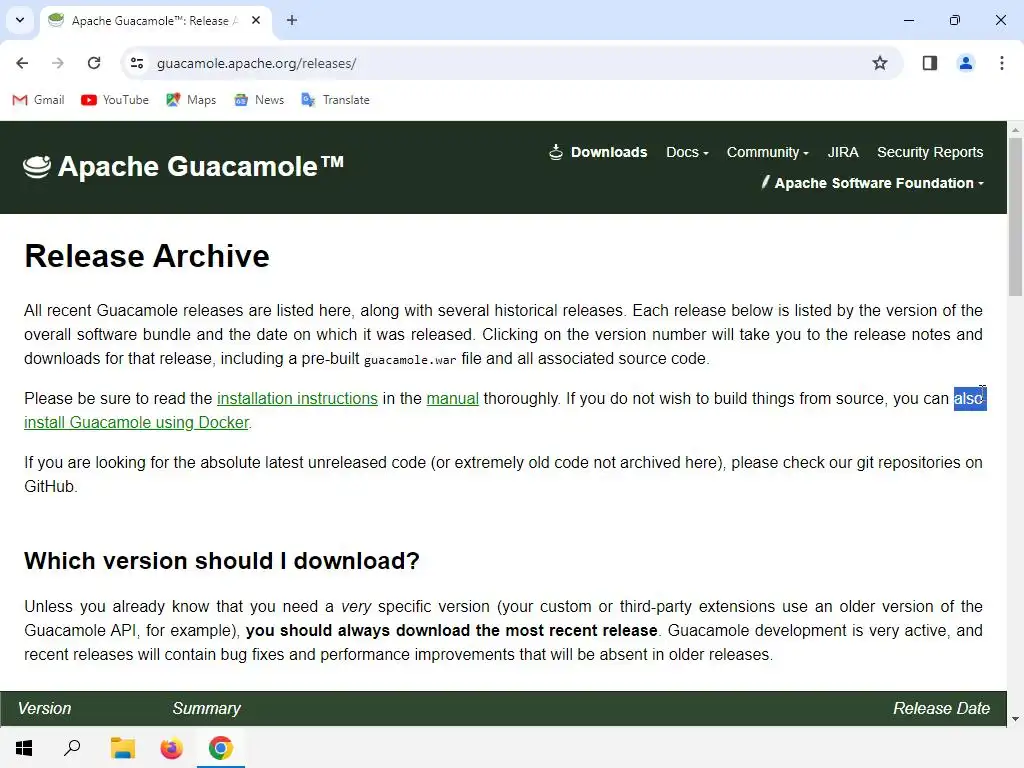1024x768 pixels.
Task: Click the Which version should I download heading
Action: coord(222,561)
